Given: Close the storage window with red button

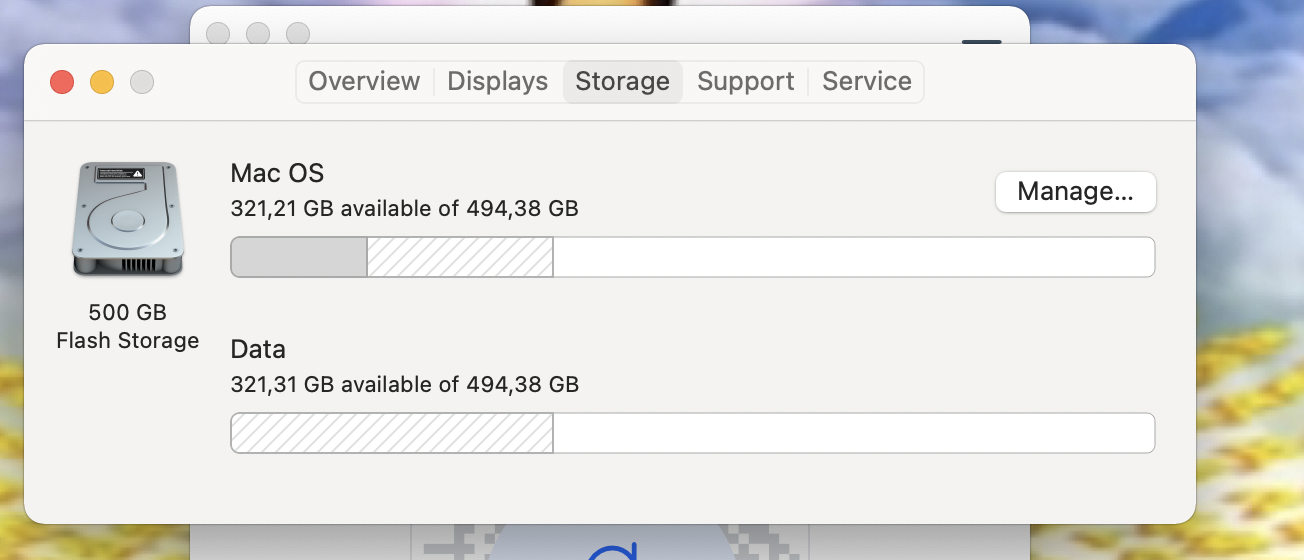Looking at the screenshot, I should 62,82.
